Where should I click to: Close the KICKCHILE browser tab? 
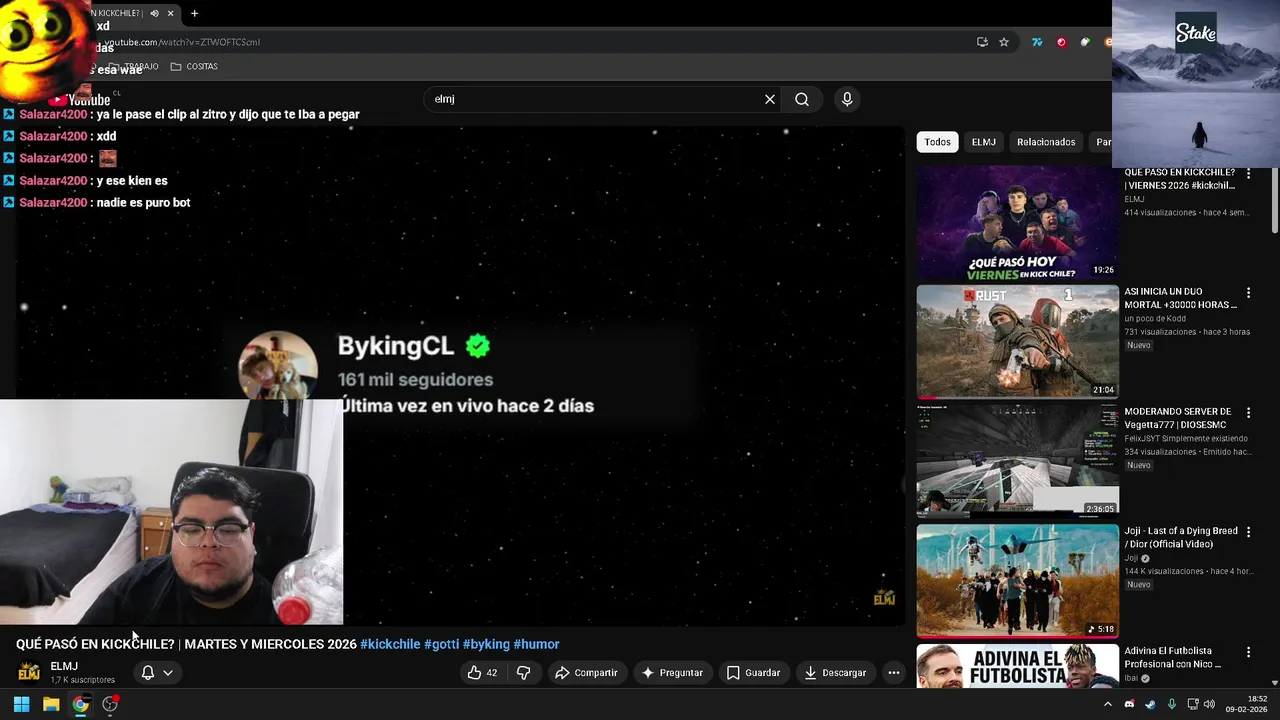pyautogui.click(x=170, y=13)
